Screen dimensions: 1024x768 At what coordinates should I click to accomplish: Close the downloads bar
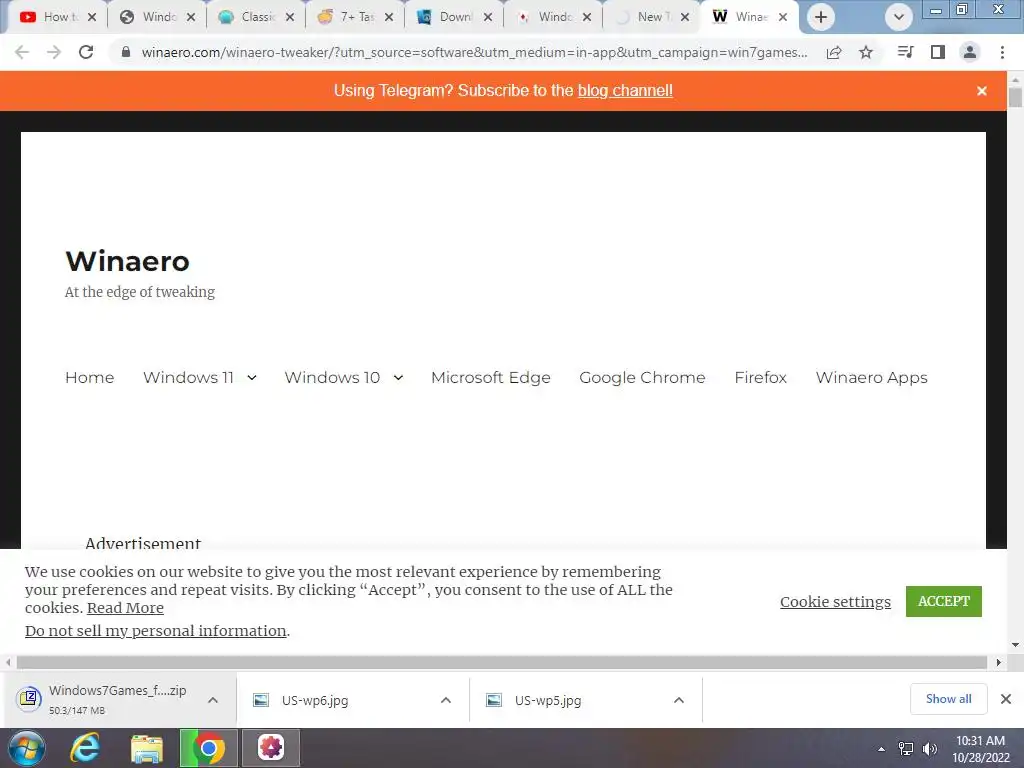[x=1006, y=699]
